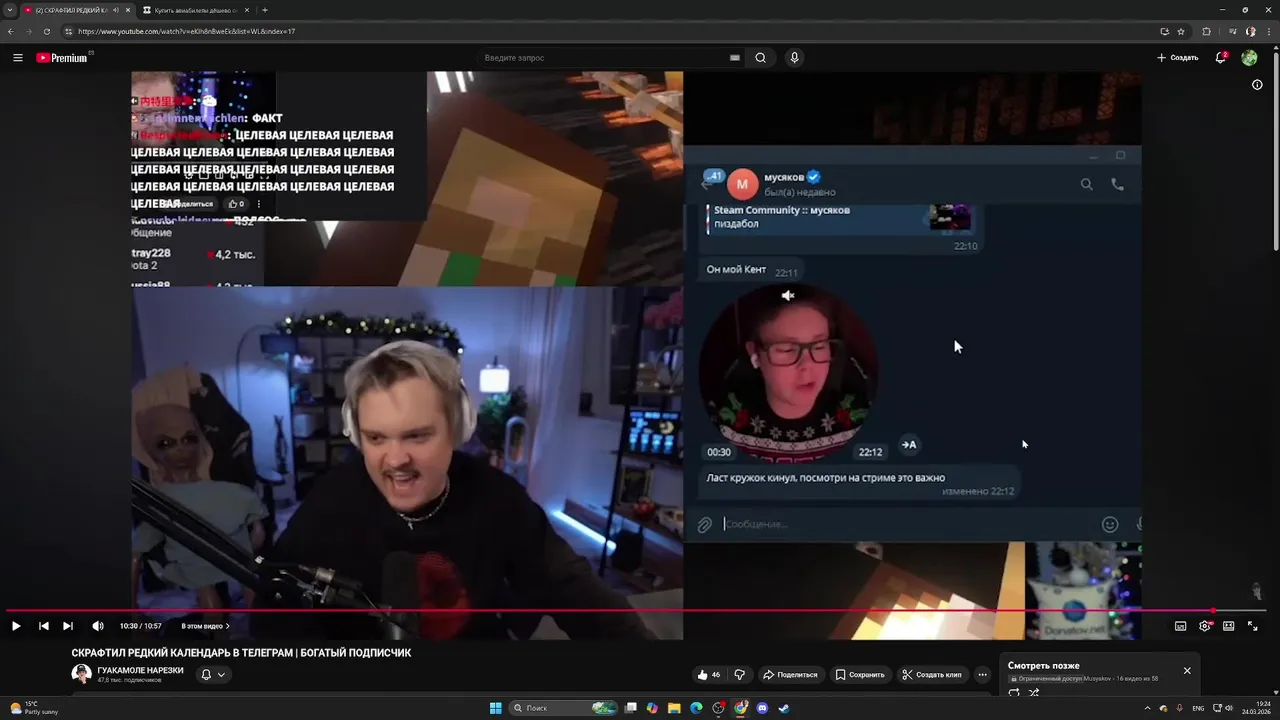The height and width of the screenshot is (720, 1280).
Task: Dislike this video
Action: (x=740, y=674)
